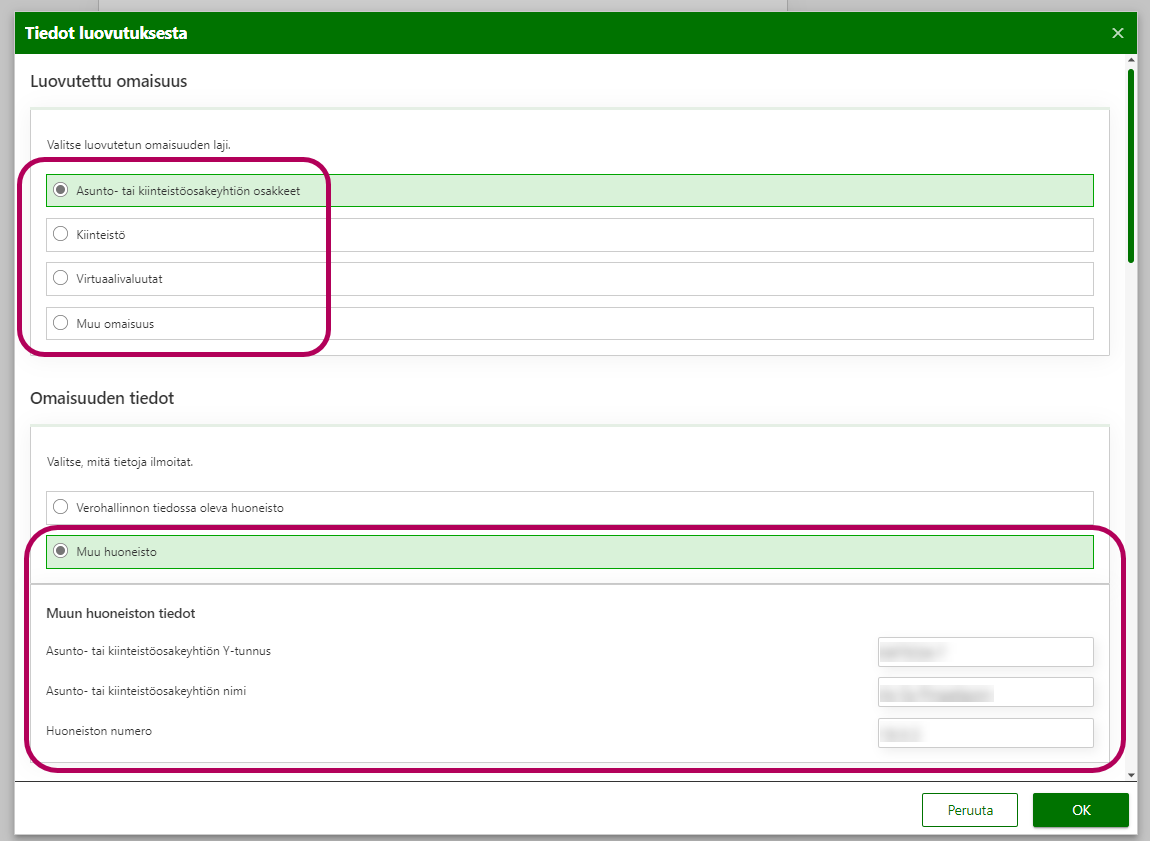
Task: Click the Luovutettu omaisuus heading
Action: pos(109,81)
